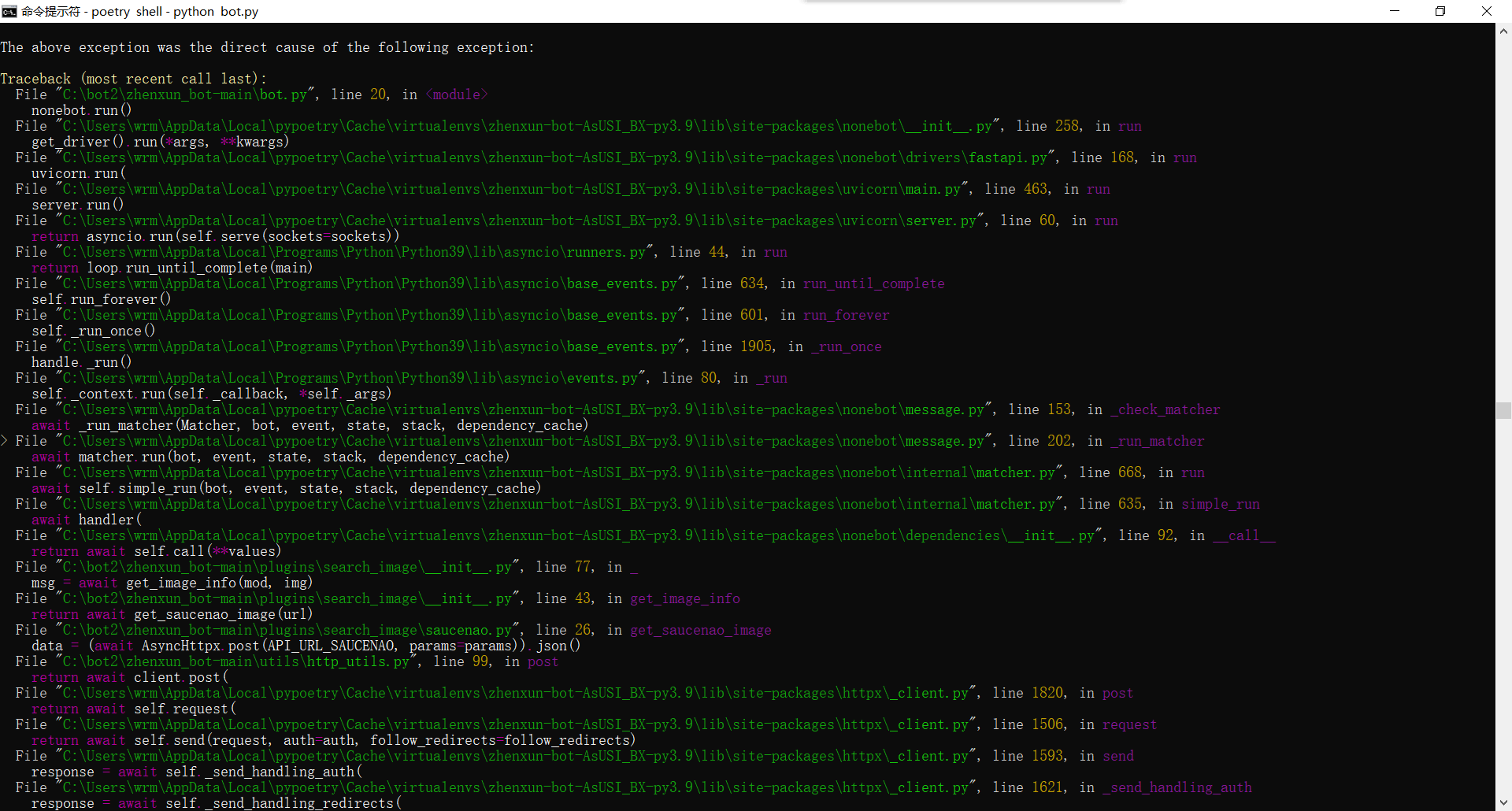
Task: Click the httpx _client.py line 1593 send entry
Action: click(x=574, y=756)
